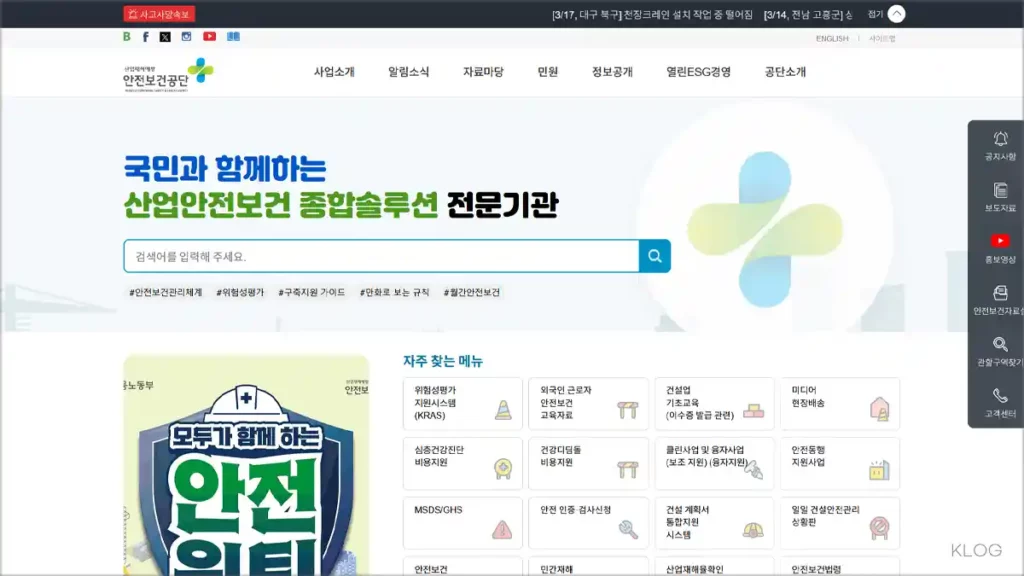Open the 3/17 대구 북구 news headline

coord(652,14)
